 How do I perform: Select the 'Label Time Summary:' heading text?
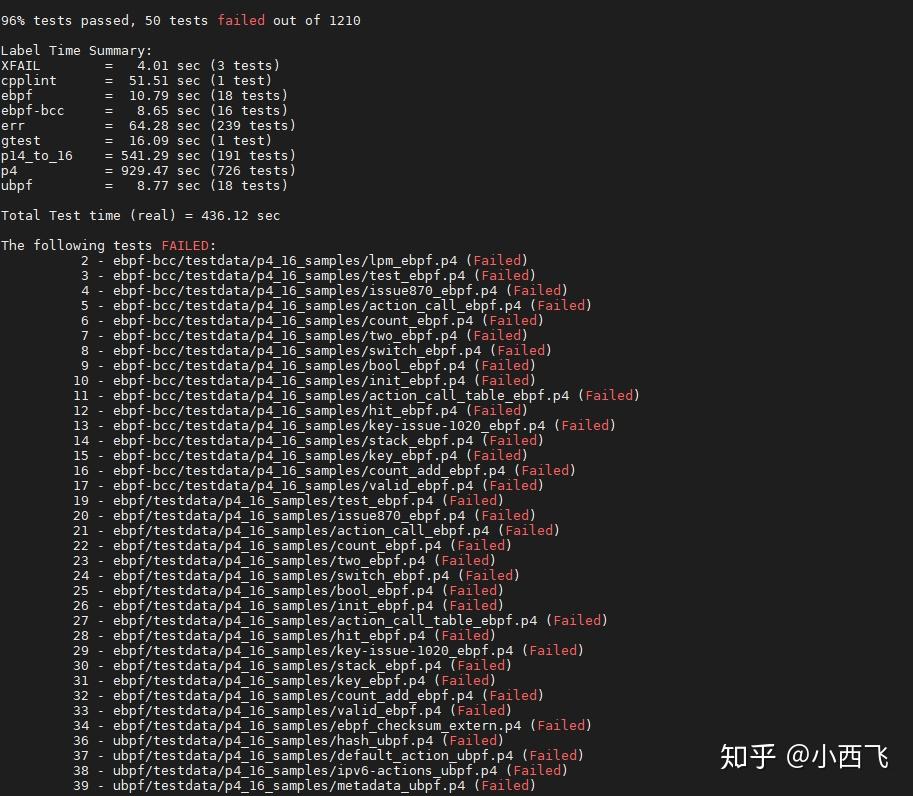(76, 51)
